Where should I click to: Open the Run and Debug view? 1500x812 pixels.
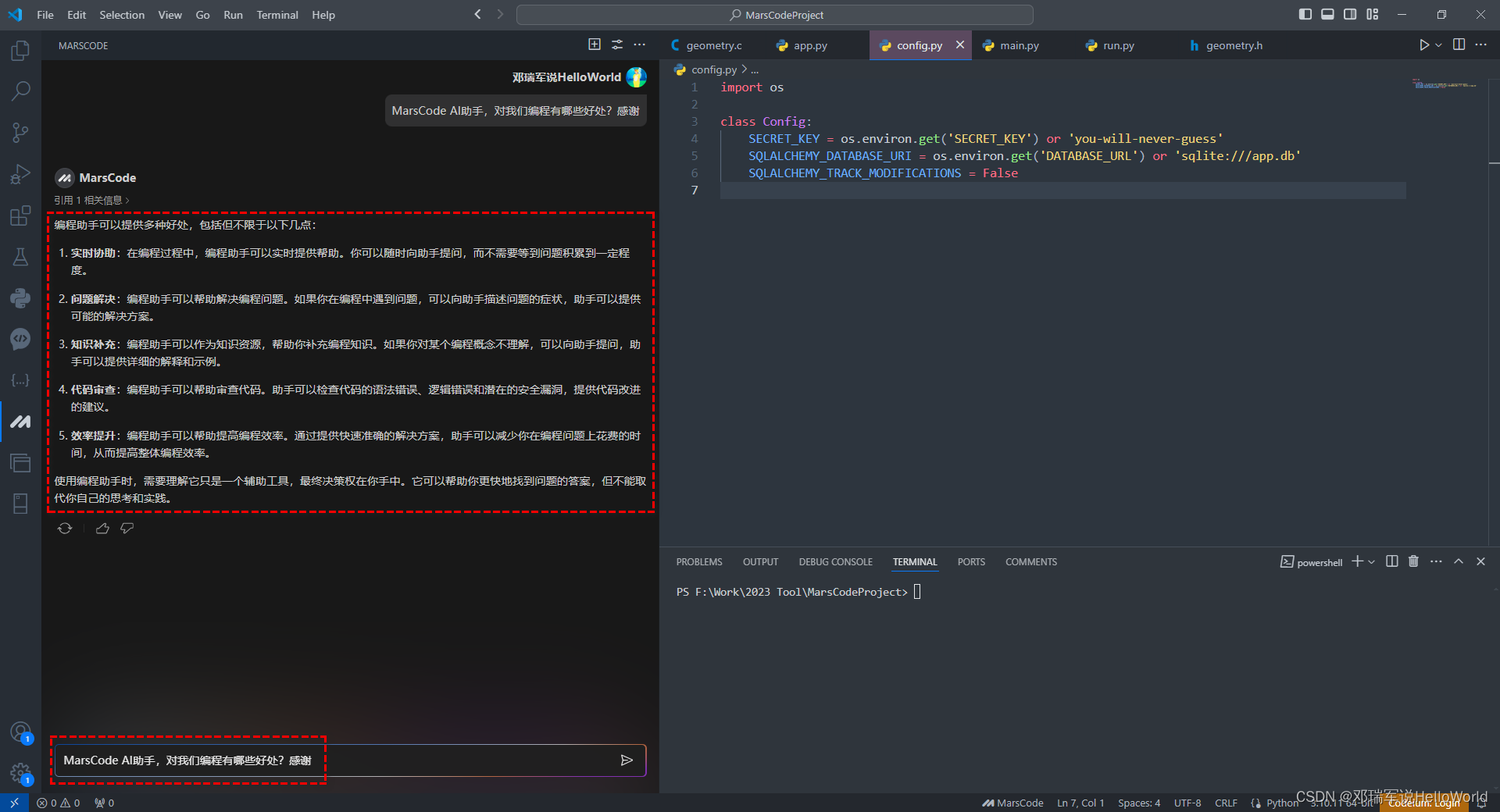click(20, 173)
